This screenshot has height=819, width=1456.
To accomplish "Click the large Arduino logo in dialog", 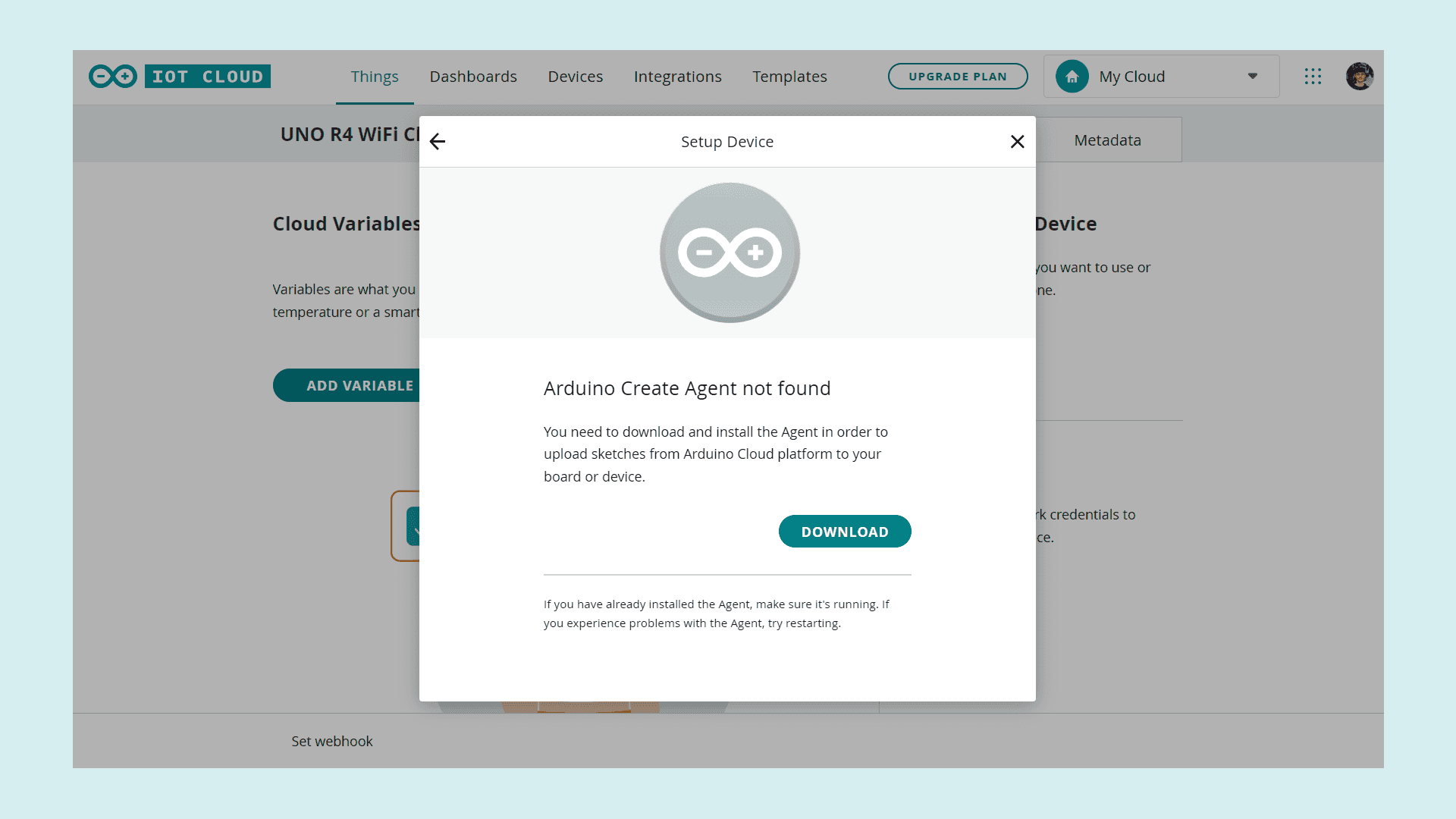I will click(x=730, y=253).
